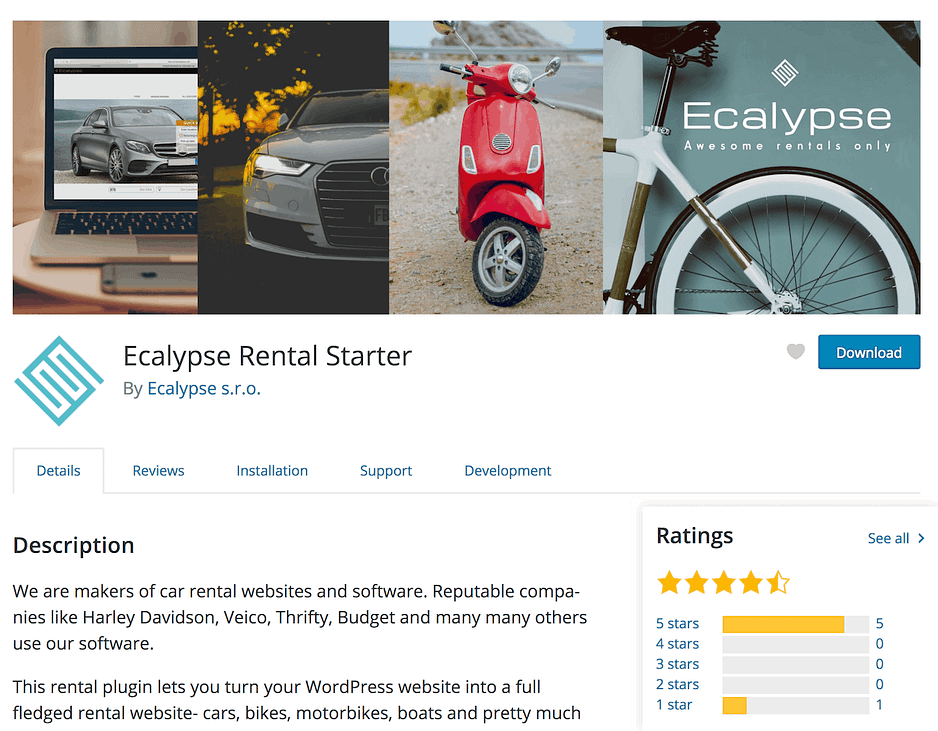Download the Ecalypse Rental Starter plugin
The image size is (938, 731).
[869, 352]
